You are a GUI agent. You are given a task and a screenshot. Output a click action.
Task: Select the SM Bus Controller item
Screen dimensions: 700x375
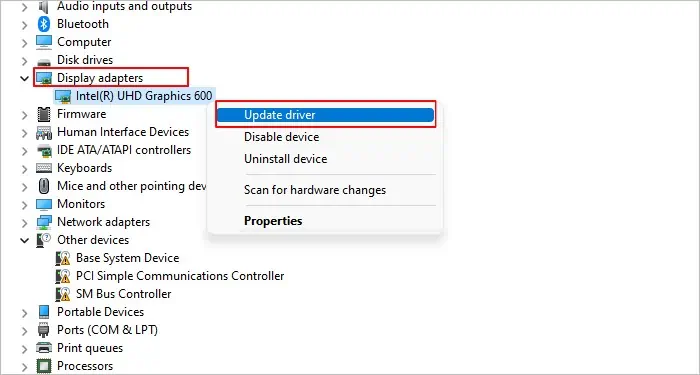click(x=123, y=294)
